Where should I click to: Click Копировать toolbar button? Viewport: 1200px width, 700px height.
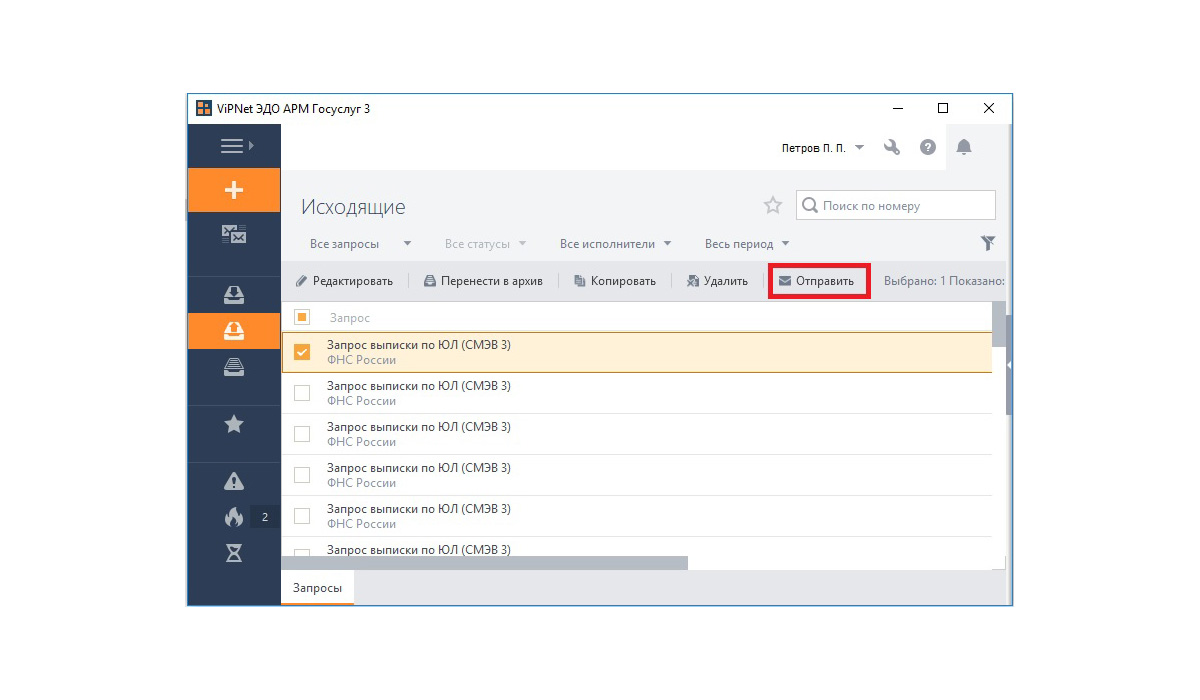pyautogui.click(x=614, y=281)
